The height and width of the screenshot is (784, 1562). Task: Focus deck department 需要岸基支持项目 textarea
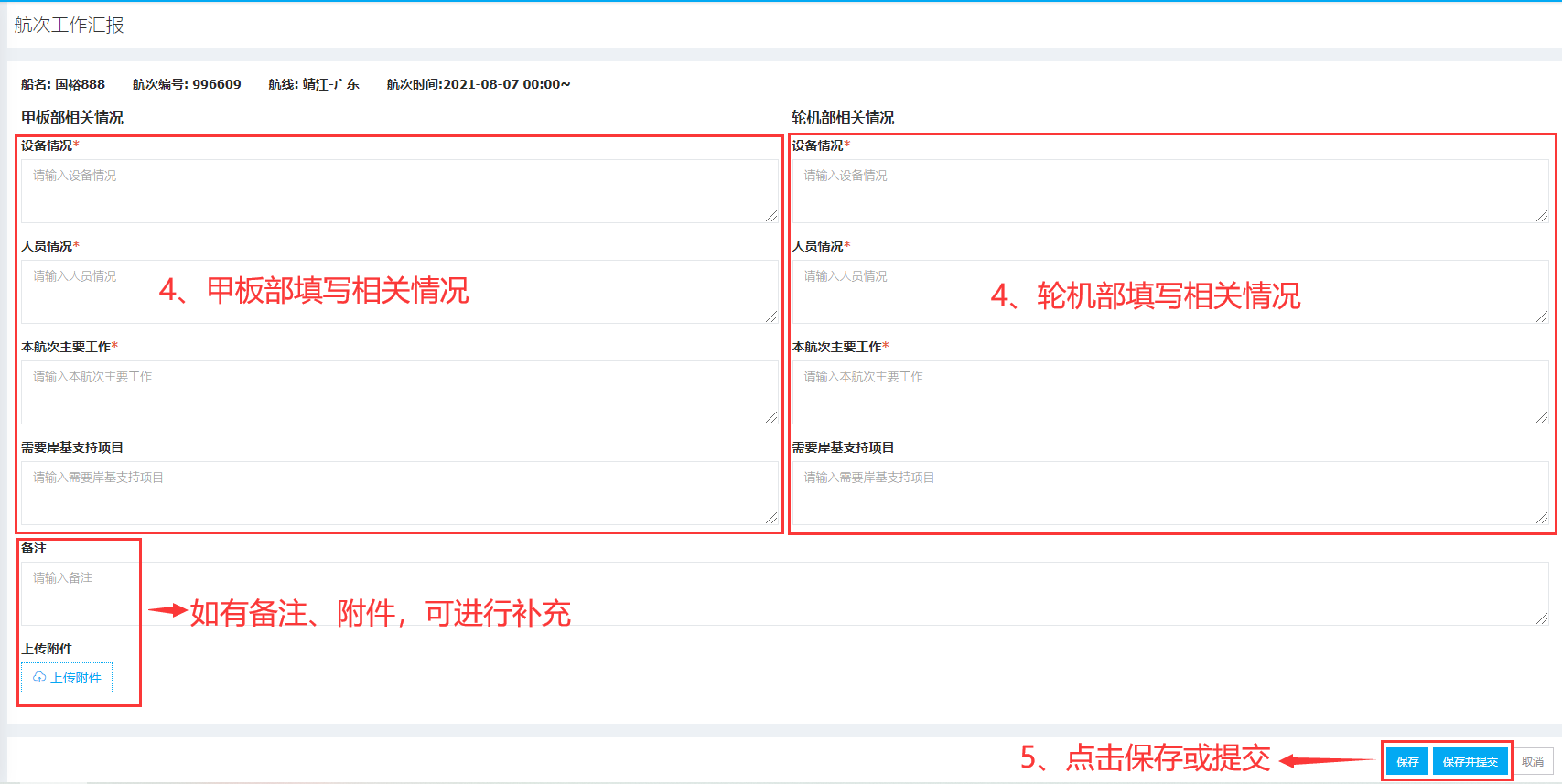click(x=400, y=493)
